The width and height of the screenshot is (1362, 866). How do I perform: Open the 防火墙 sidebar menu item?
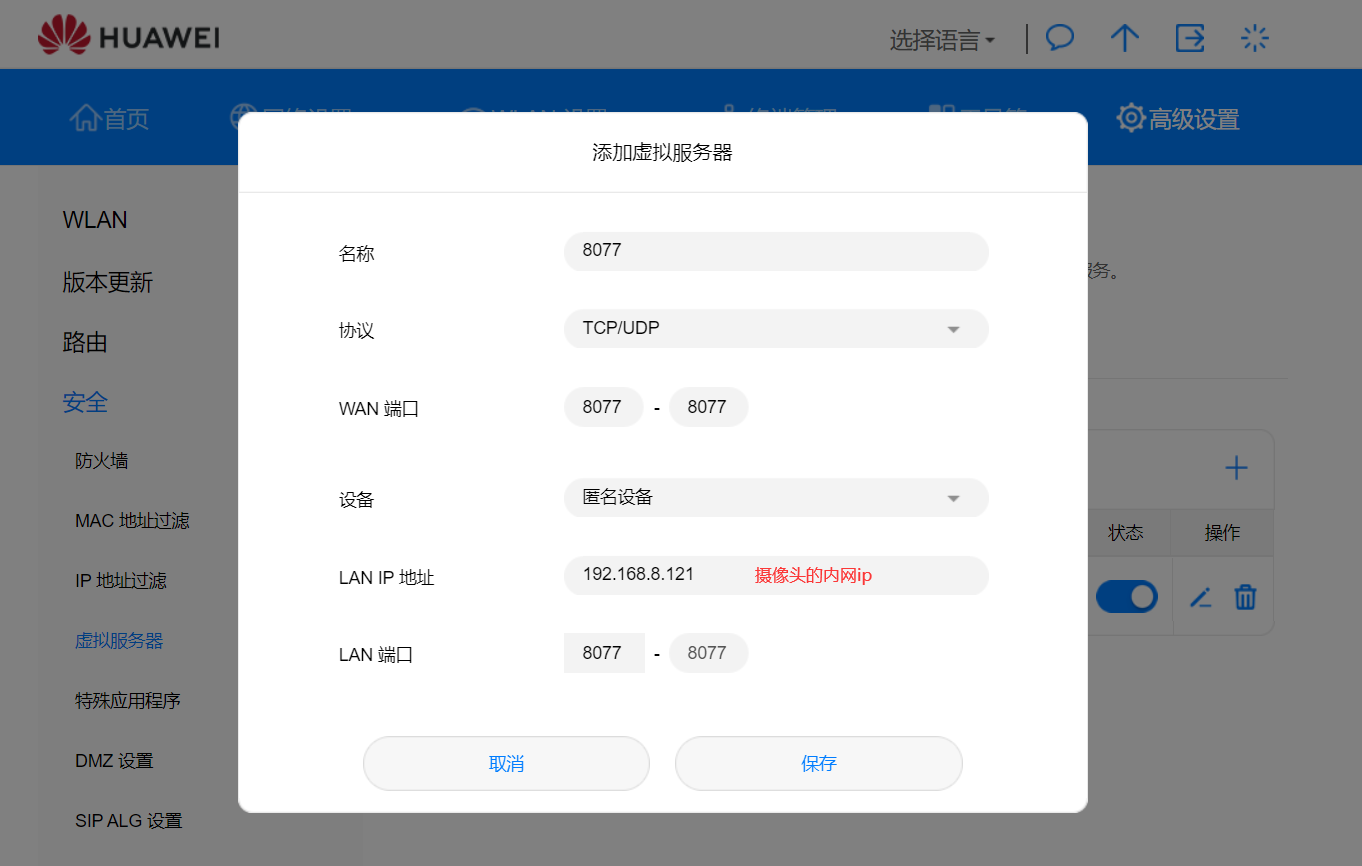click(x=103, y=460)
